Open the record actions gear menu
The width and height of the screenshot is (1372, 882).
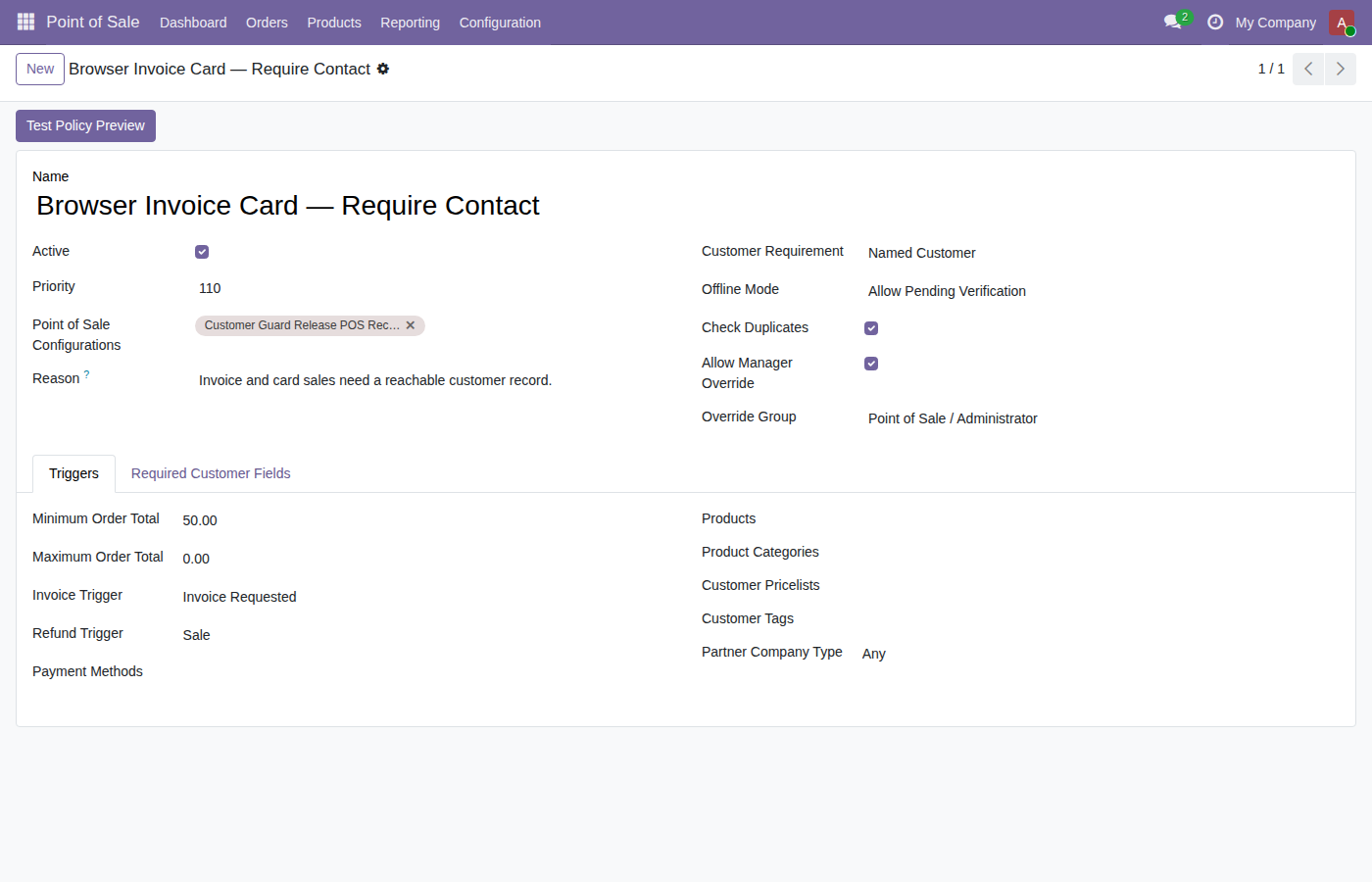click(x=383, y=69)
